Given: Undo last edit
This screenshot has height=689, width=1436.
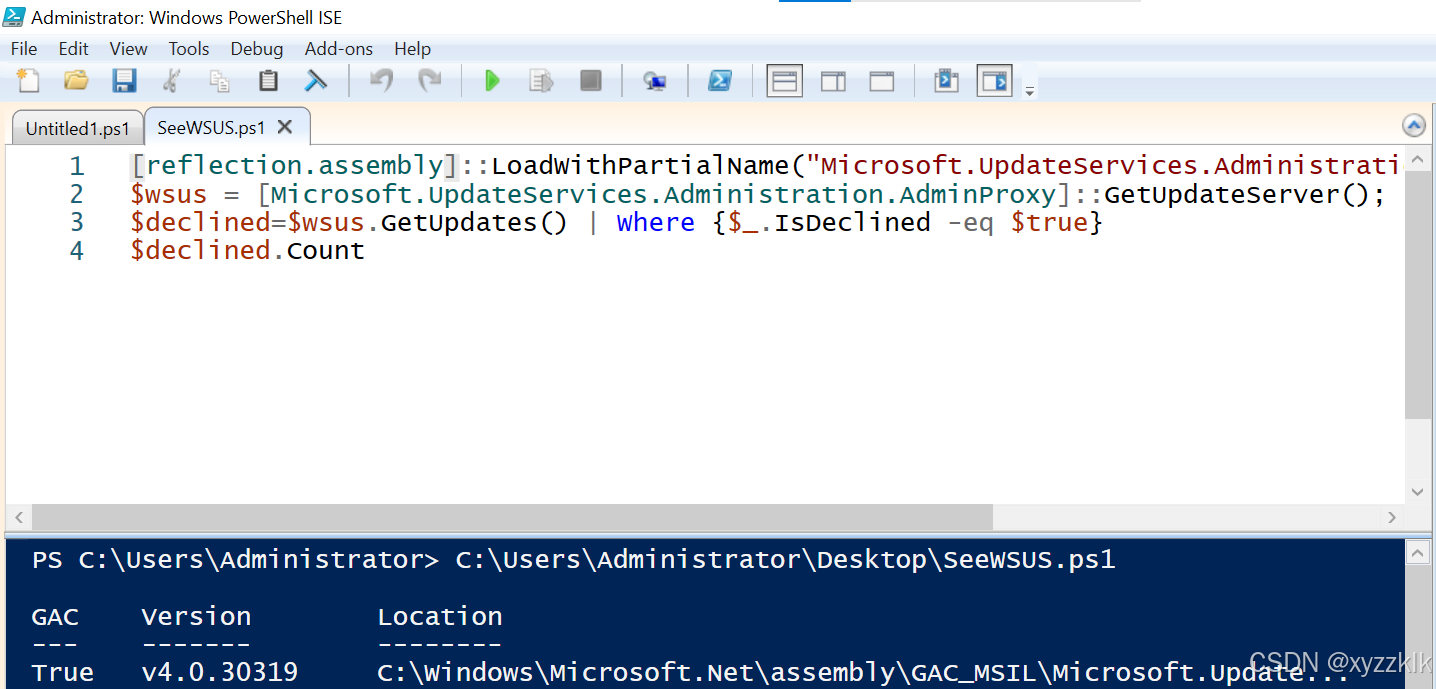Looking at the screenshot, I should point(381,80).
